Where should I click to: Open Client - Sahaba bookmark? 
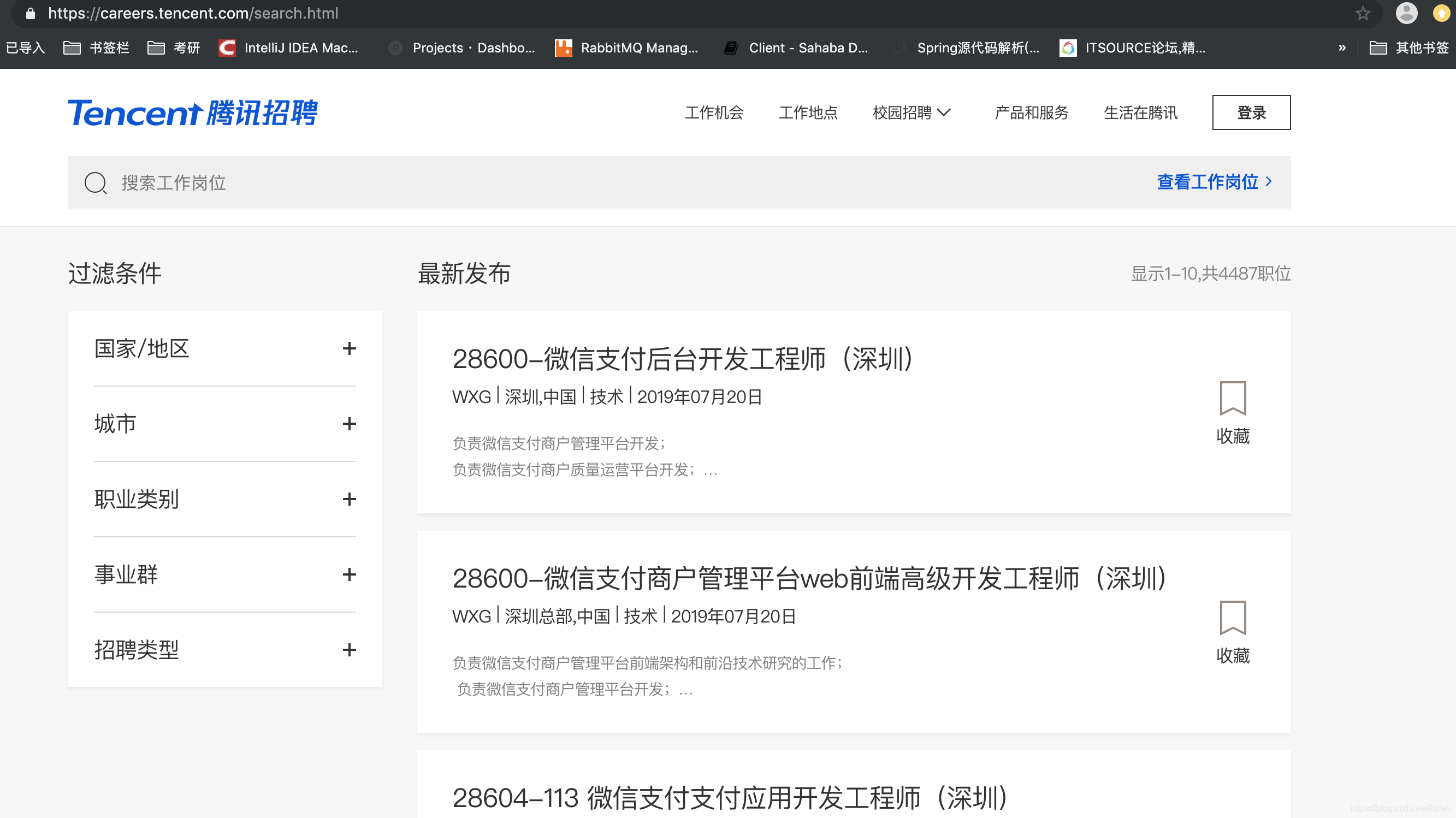coord(796,48)
